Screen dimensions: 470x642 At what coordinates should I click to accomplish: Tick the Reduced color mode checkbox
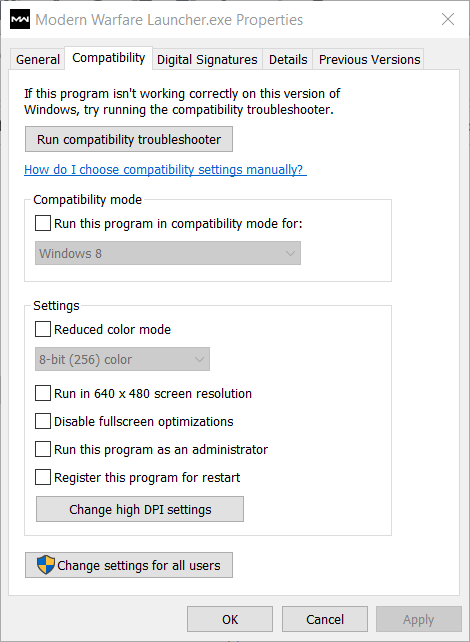tap(43, 329)
